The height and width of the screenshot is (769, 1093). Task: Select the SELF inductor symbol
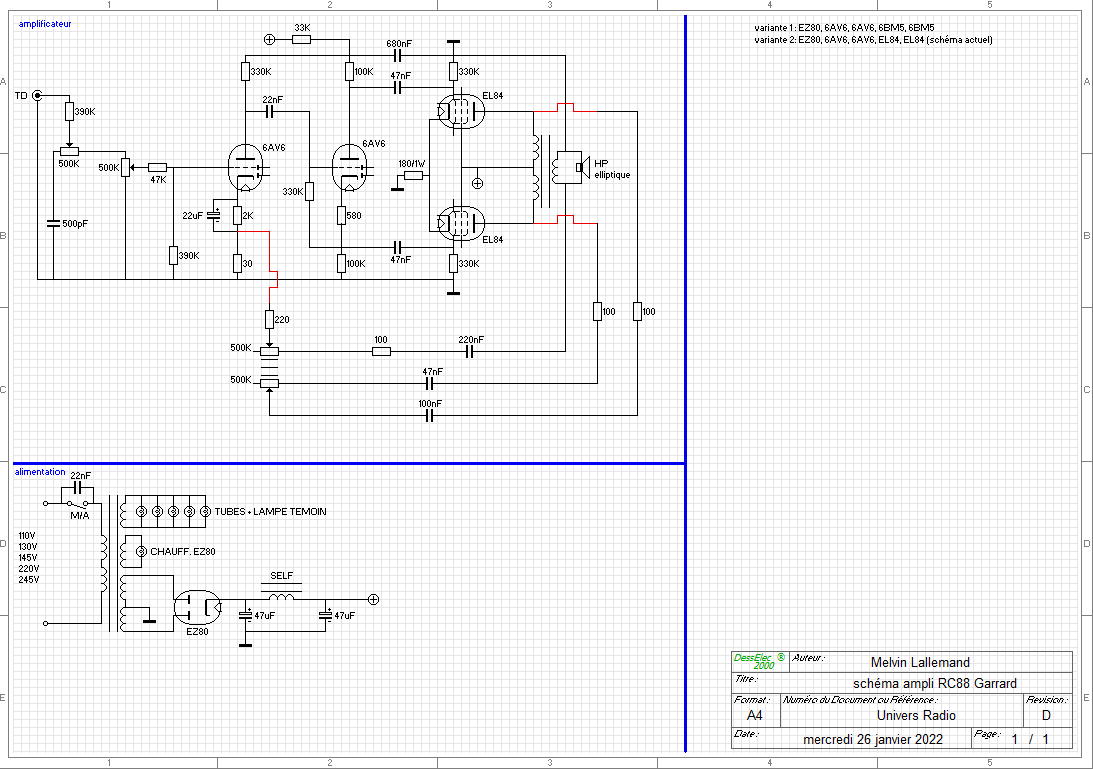click(283, 598)
